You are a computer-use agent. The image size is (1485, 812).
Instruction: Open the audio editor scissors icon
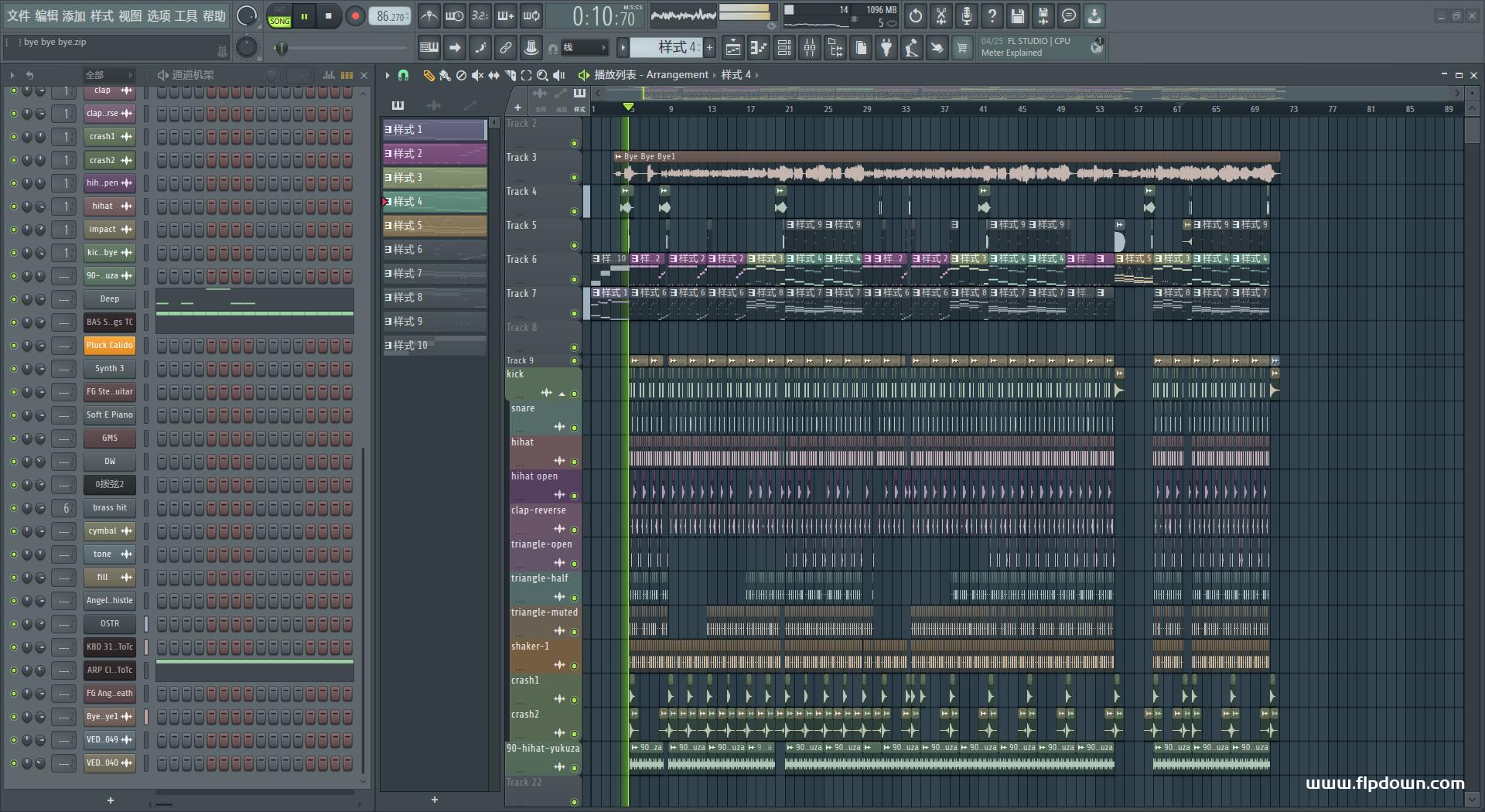pyautogui.click(x=941, y=15)
